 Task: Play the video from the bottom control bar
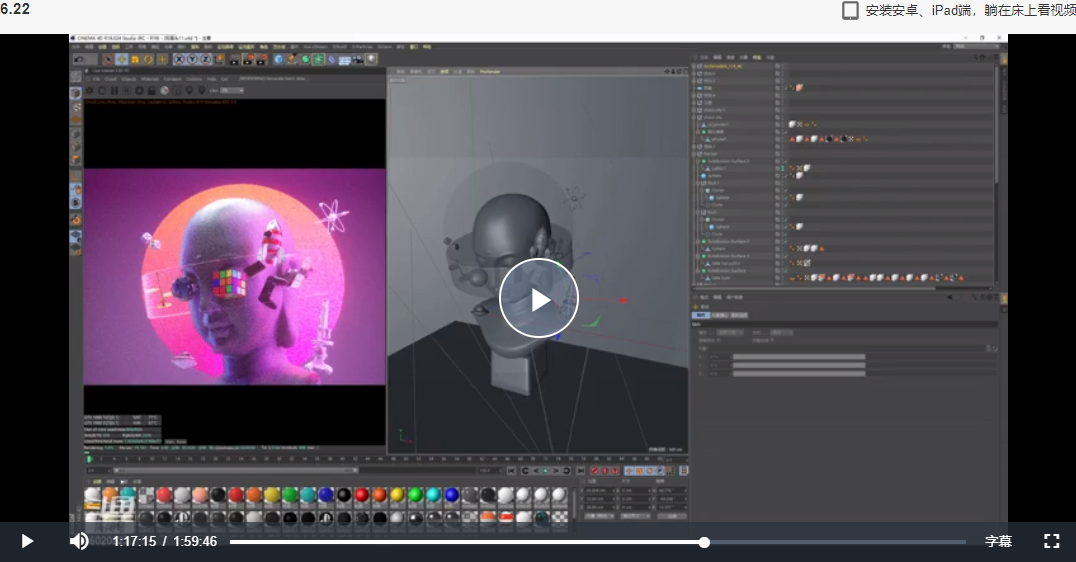point(27,541)
